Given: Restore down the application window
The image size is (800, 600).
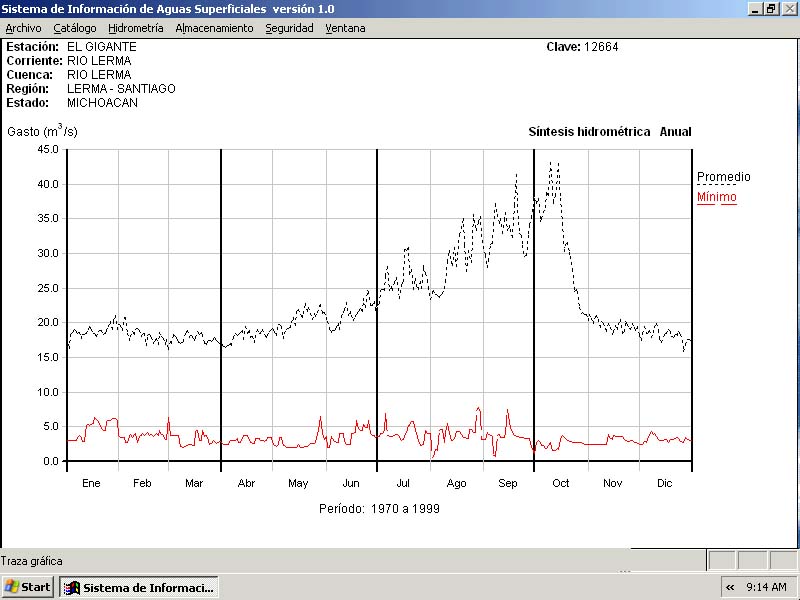Looking at the screenshot, I should 771,9.
